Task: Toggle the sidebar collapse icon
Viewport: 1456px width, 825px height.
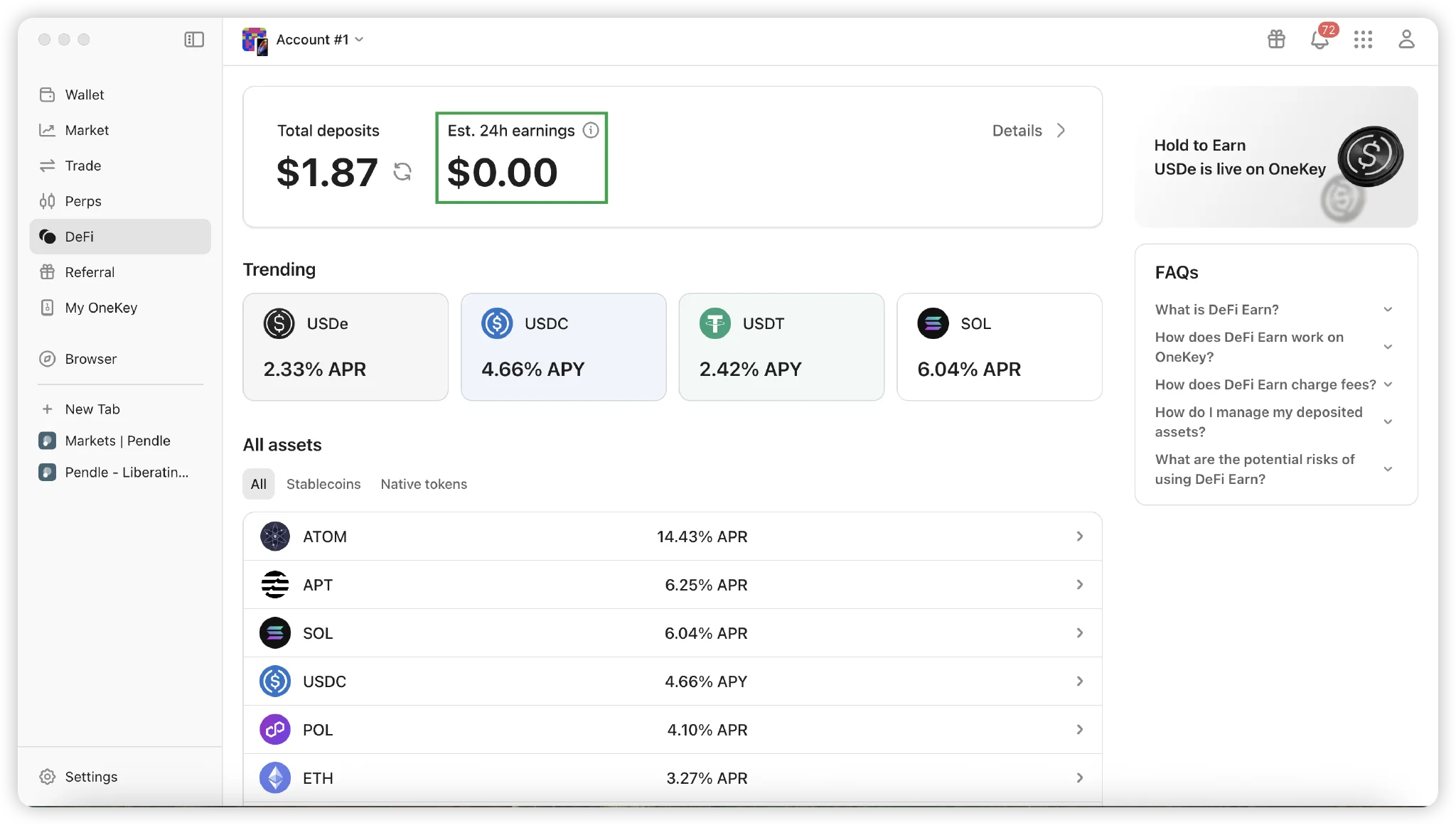Action: [x=194, y=40]
